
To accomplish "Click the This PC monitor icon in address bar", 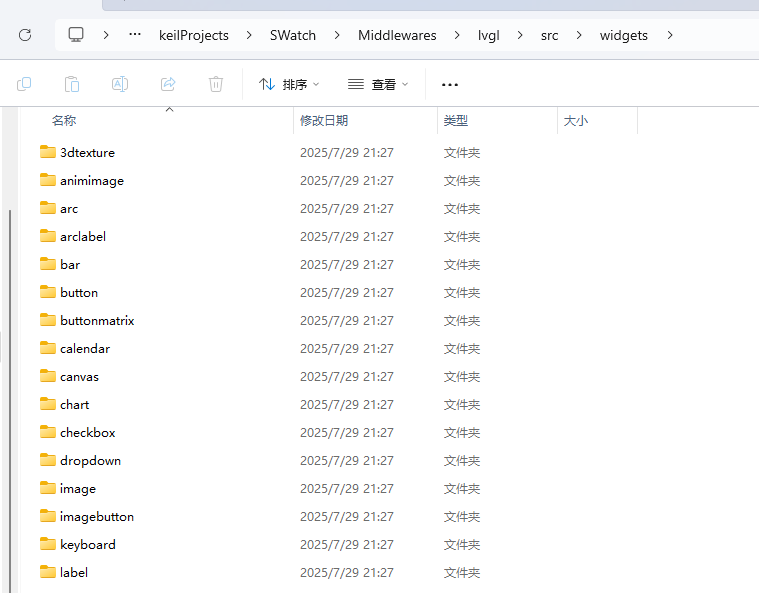I will point(76,35).
